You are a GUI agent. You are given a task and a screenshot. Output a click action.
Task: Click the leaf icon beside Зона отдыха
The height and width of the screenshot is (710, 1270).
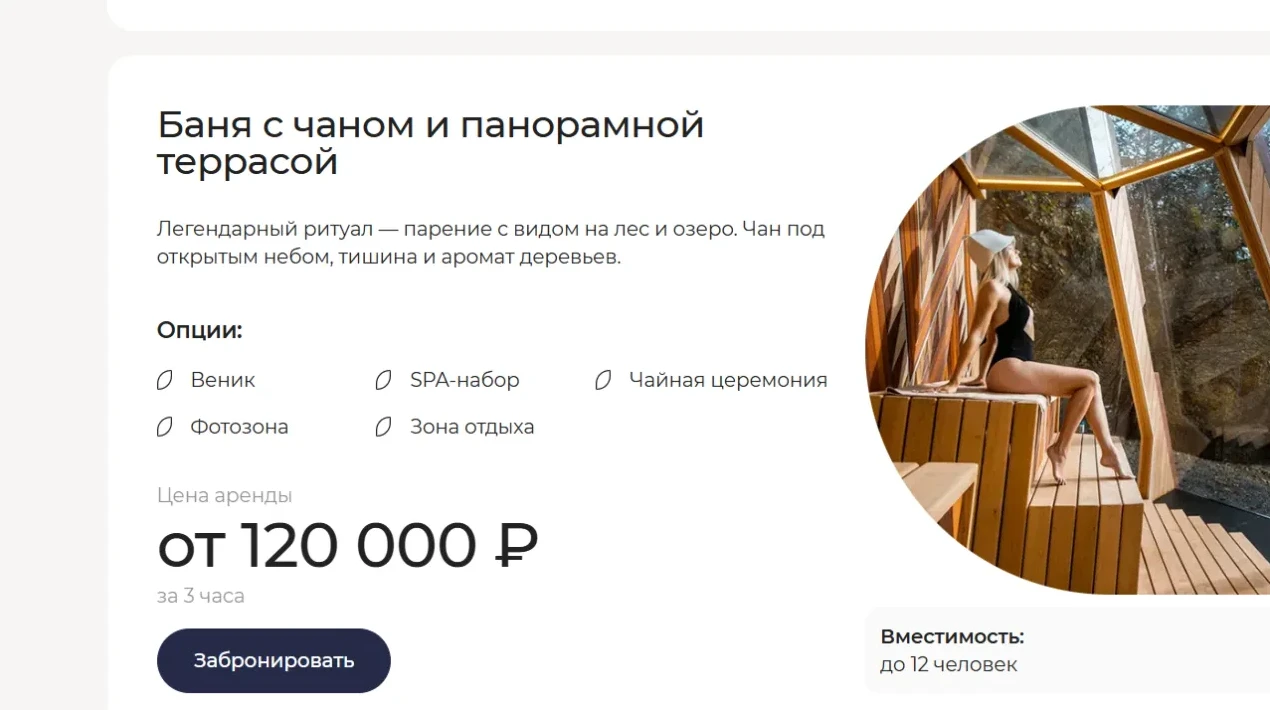(x=383, y=427)
